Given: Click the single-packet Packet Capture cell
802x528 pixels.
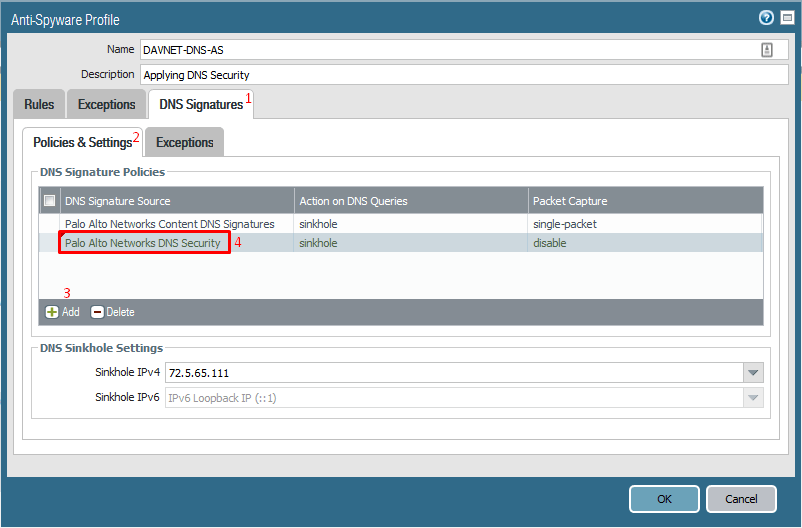Looking at the screenshot, I should (564, 224).
